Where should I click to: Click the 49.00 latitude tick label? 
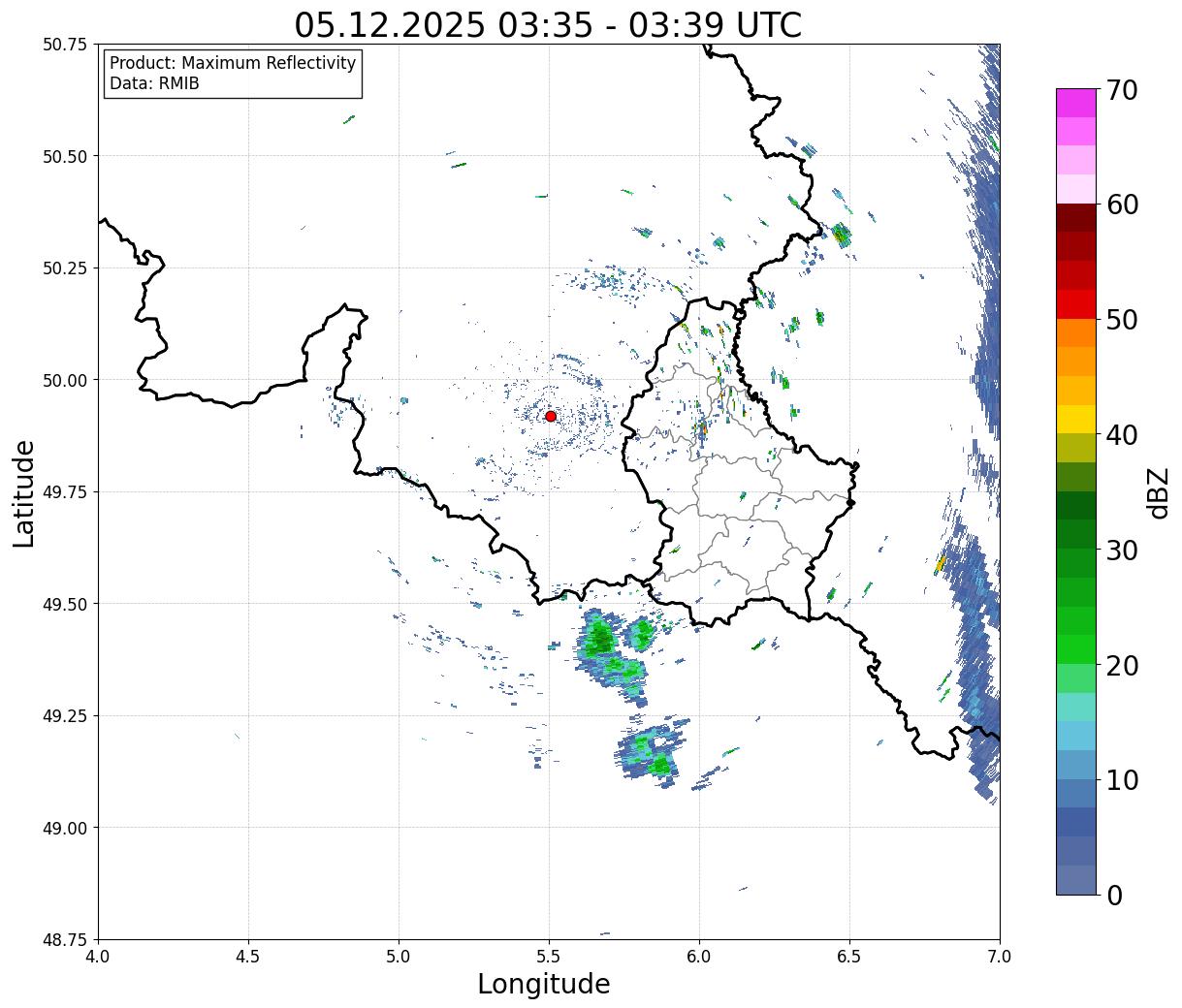click(64, 828)
